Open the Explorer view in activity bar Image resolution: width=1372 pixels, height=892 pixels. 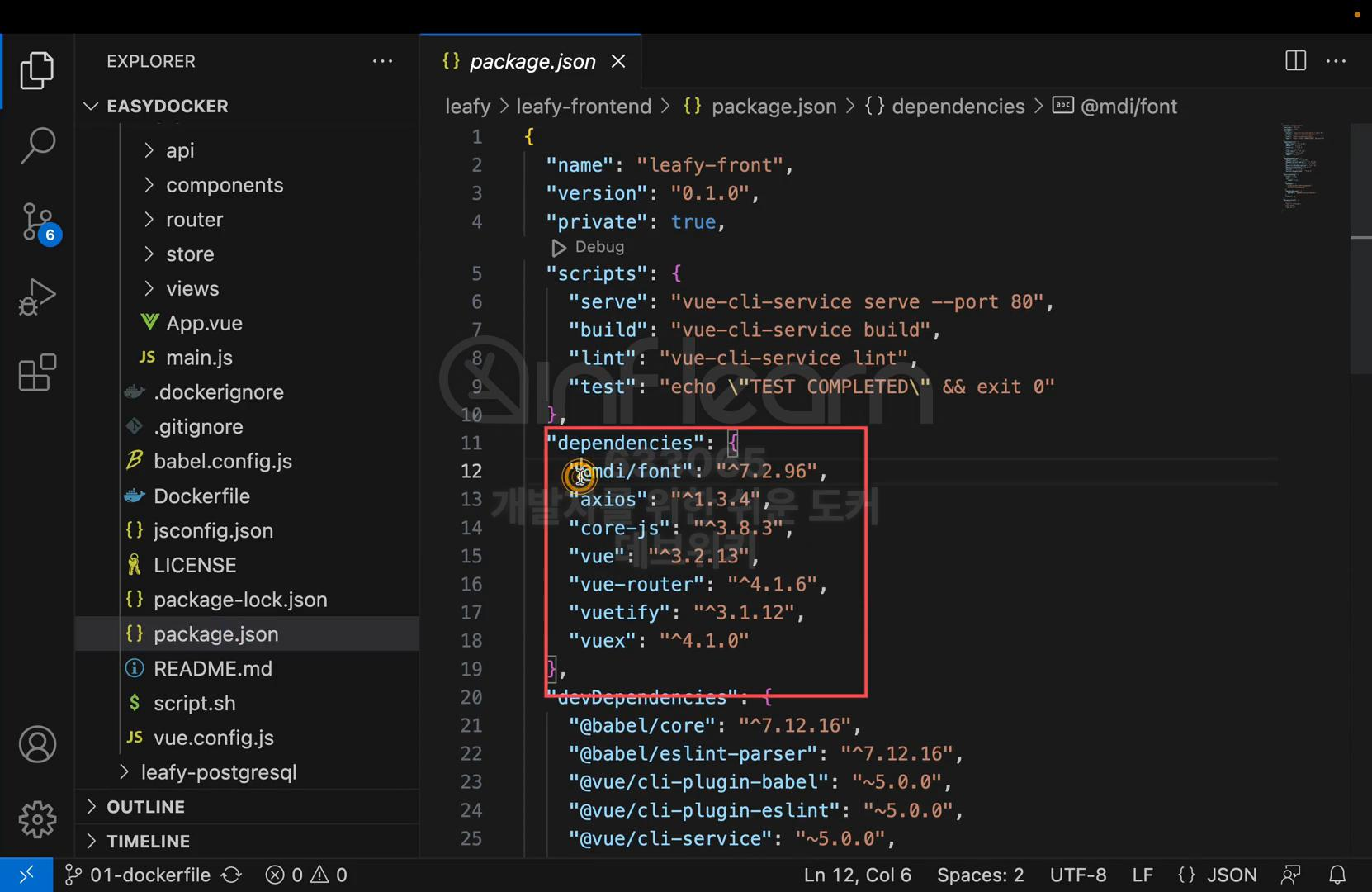37,70
